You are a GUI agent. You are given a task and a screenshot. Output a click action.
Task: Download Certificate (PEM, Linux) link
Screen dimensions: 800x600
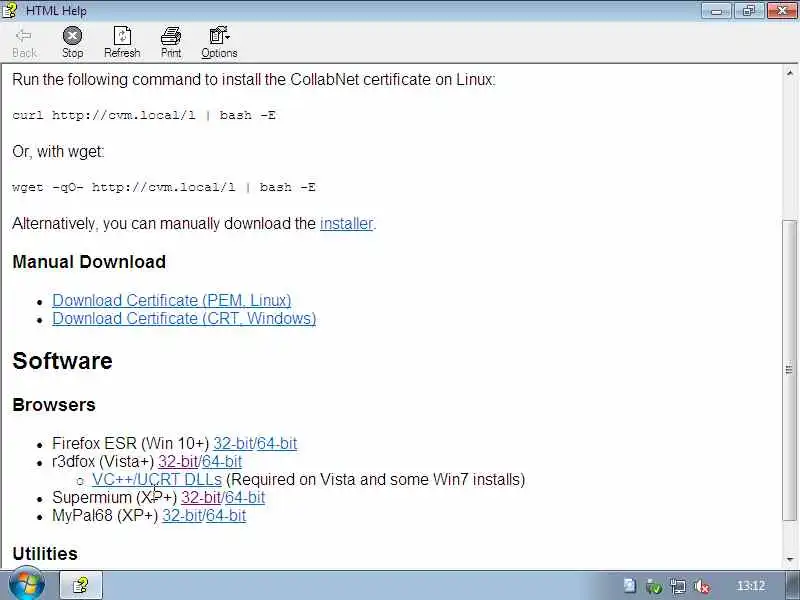(x=172, y=300)
